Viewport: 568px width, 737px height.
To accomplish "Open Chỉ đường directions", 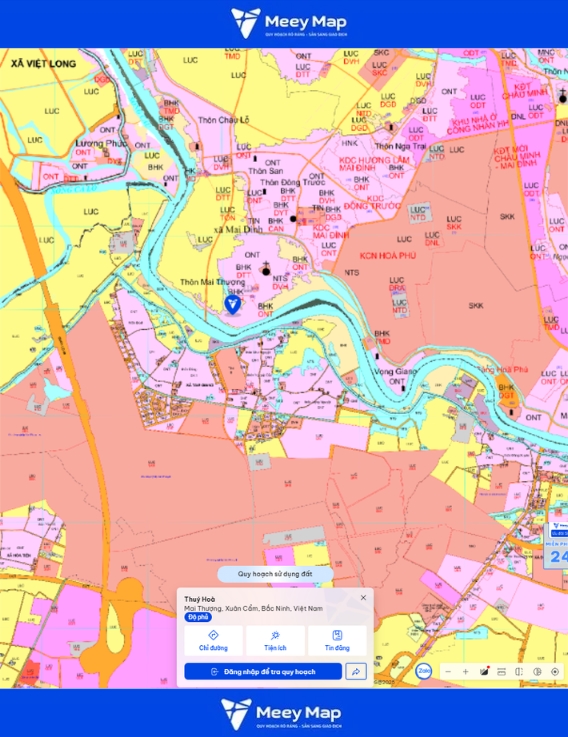I will 213,641.
